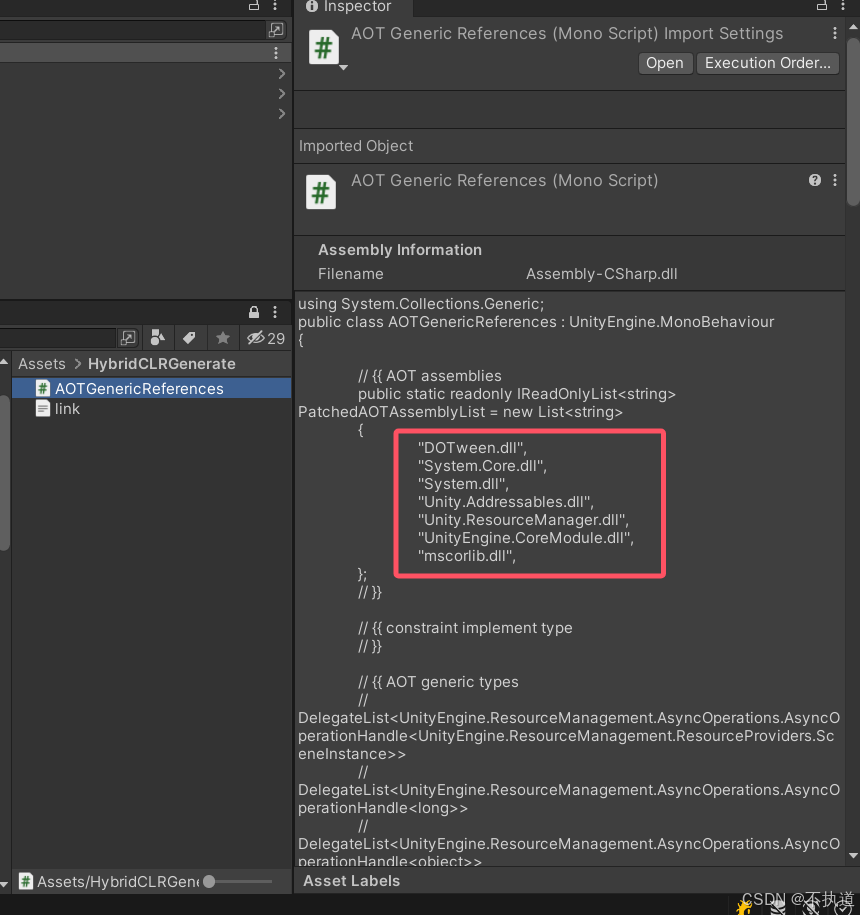Expand first chevron row in upper-left panel
Image resolution: width=860 pixels, height=915 pixels.
(282, 74)
